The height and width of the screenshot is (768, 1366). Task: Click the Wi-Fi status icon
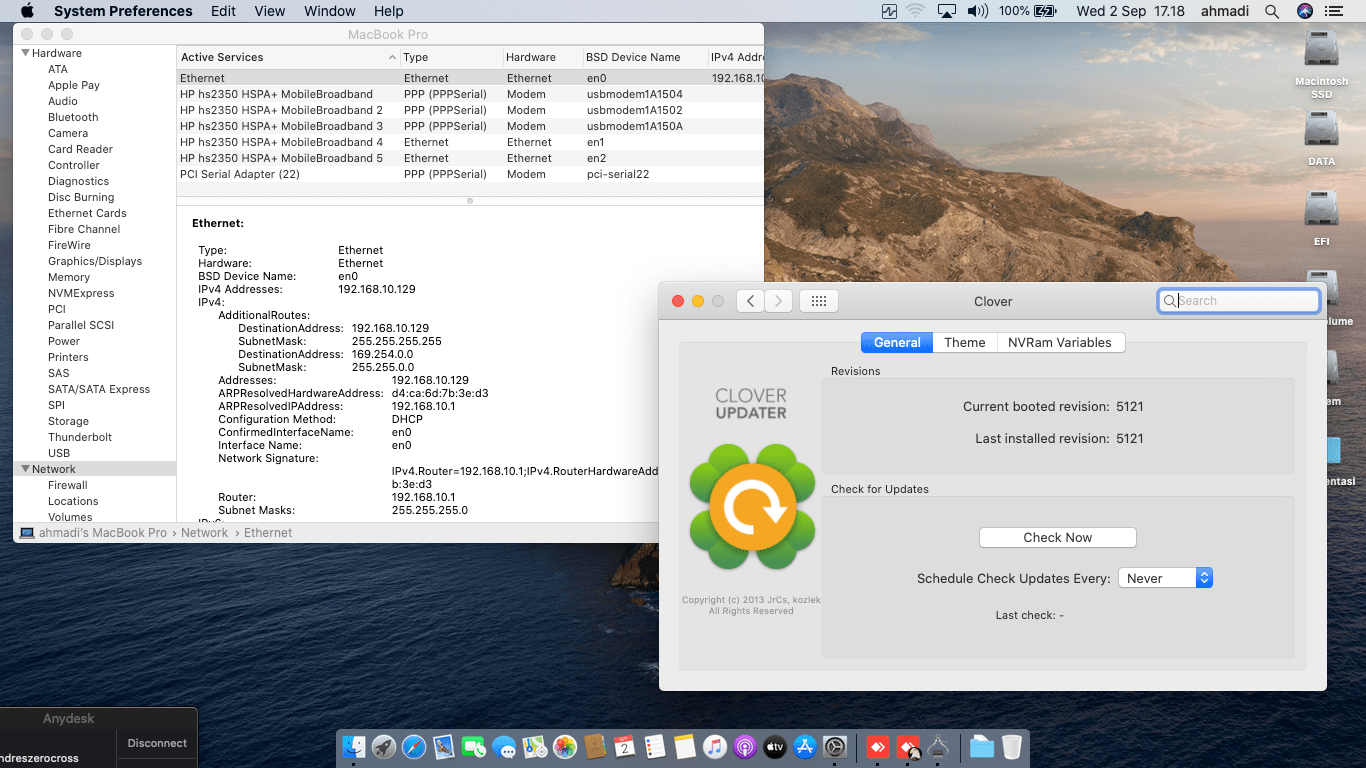tap(916, 11)
